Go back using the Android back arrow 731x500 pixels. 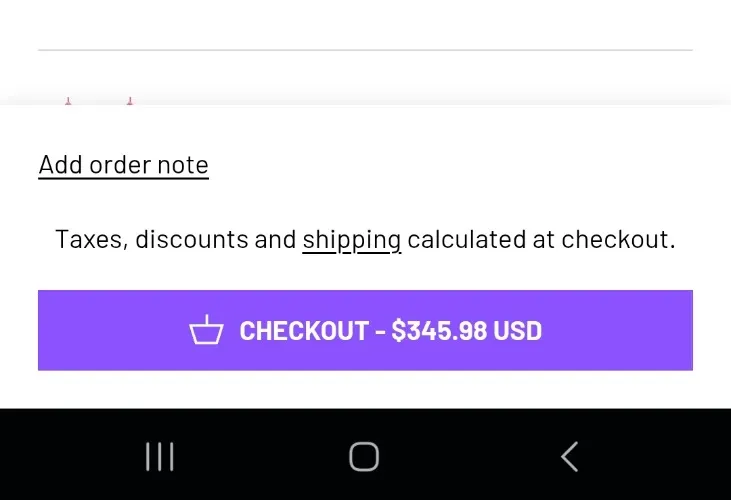click(x=569, y=457)
